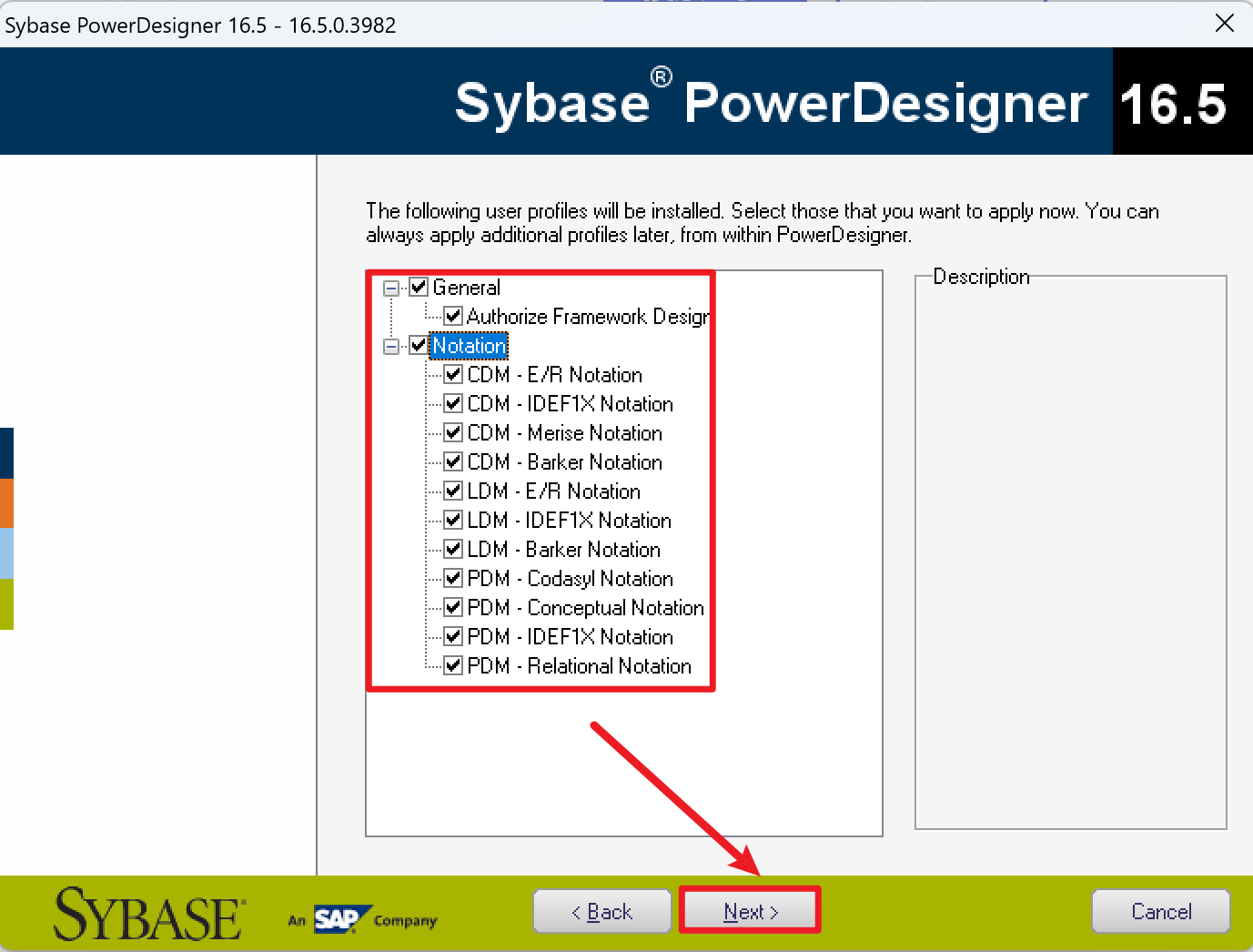Uncheck CDM - IDEF1X Notation
Image resolution: width=1253 pixels, height=952 pixels.
(x=453, y=403)
